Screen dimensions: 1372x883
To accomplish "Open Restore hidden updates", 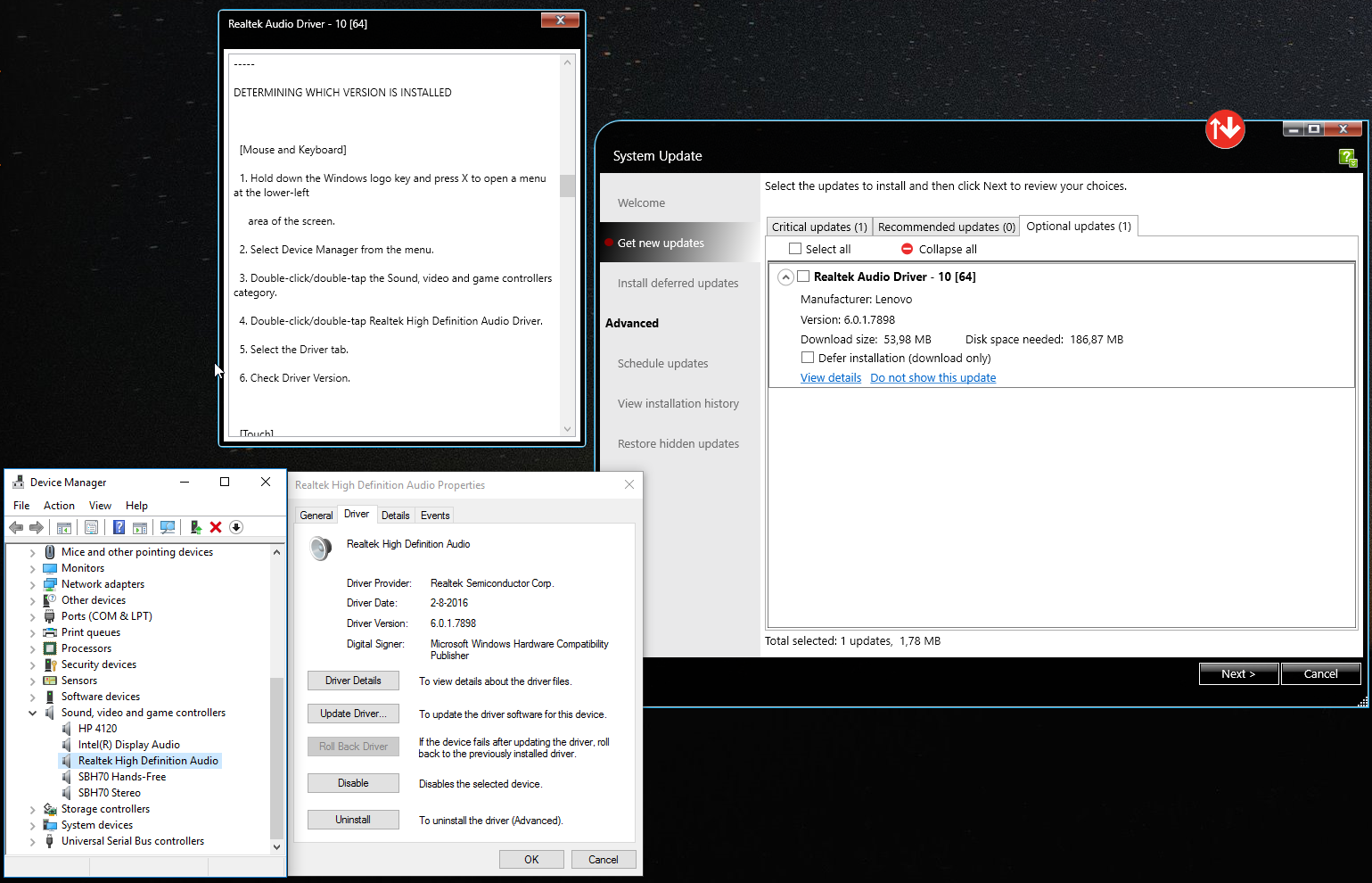I will coord(678,444).
